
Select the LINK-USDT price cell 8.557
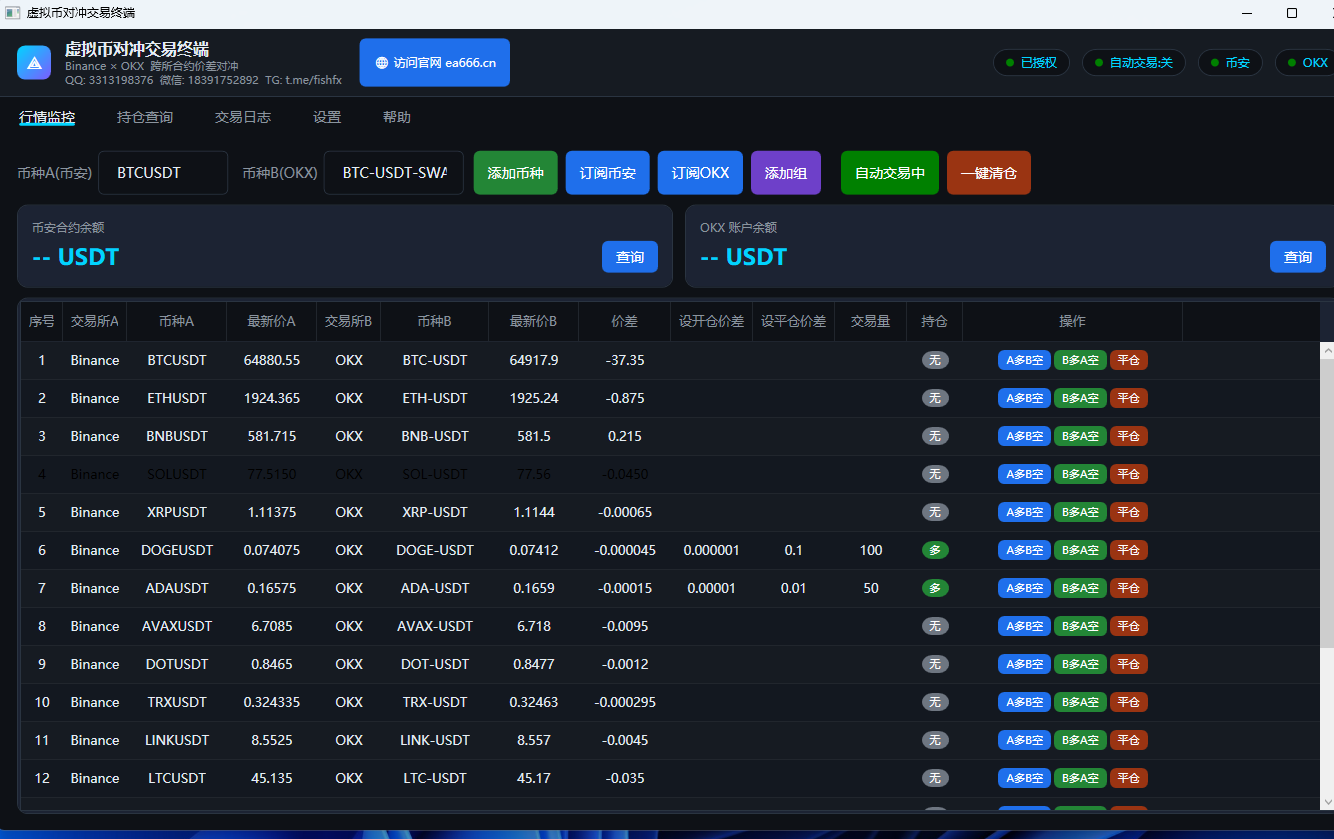coord(534,740)
